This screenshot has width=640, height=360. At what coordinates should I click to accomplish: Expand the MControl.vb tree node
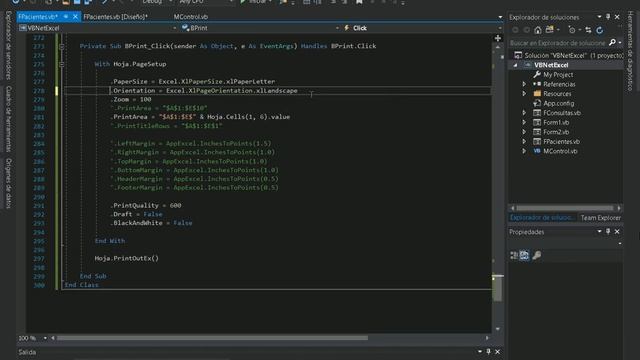[x=524, y=151]
